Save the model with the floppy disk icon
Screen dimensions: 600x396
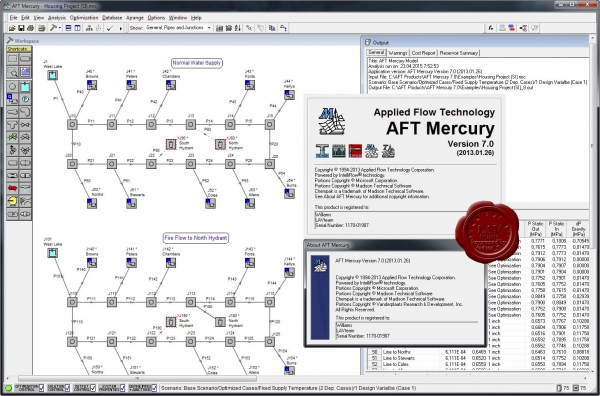(x=21, y=28)
